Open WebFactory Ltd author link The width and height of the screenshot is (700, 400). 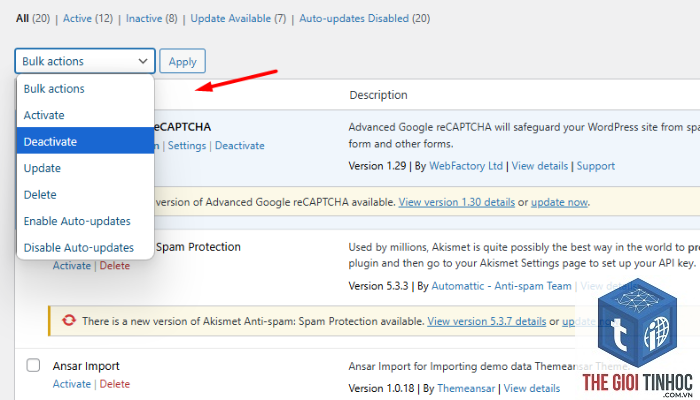coord(466,166)
